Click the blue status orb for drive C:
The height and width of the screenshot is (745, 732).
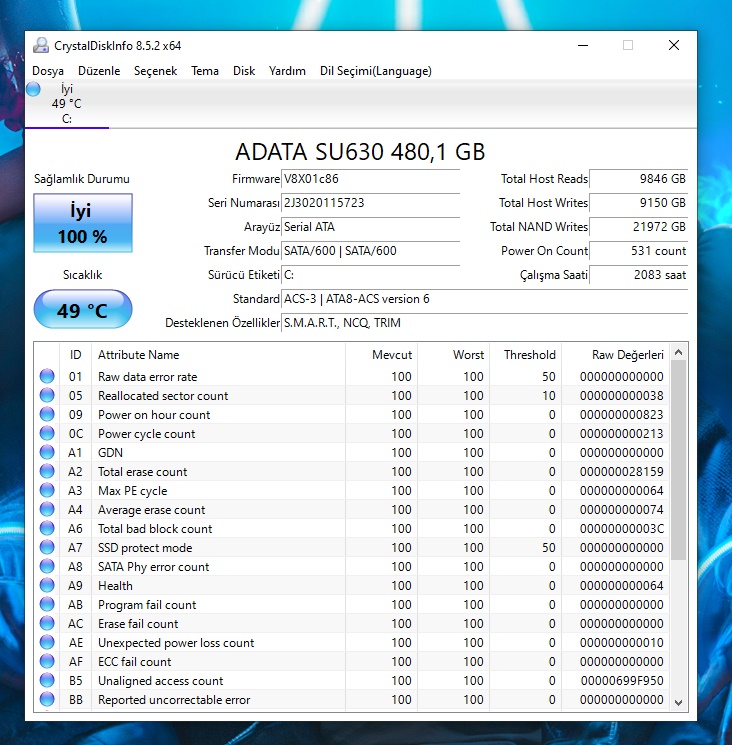[x=33, y=90]
